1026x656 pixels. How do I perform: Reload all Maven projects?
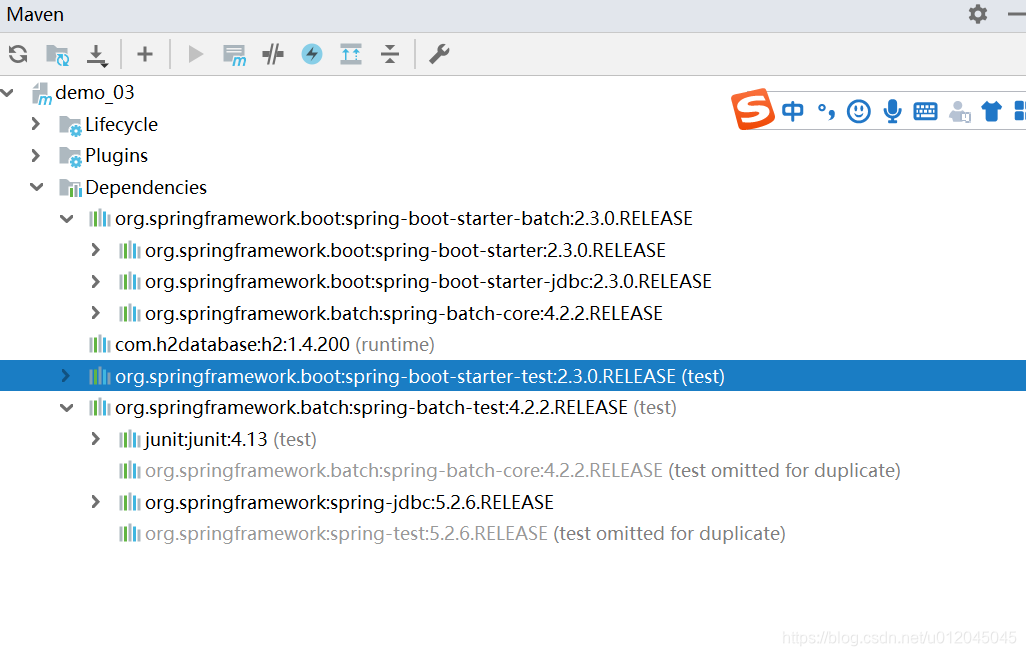(18, 54)
